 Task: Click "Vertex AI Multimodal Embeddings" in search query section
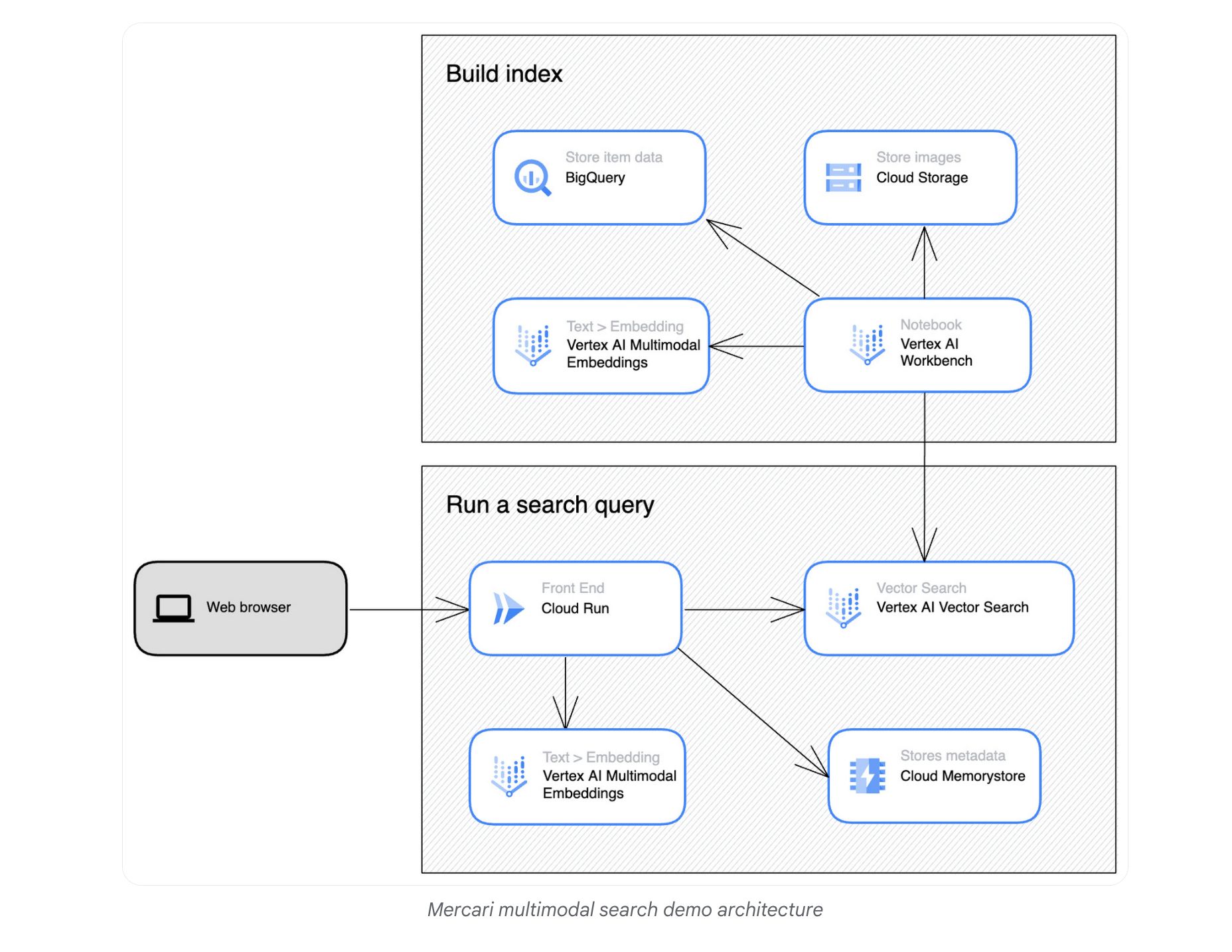point(609,785)
